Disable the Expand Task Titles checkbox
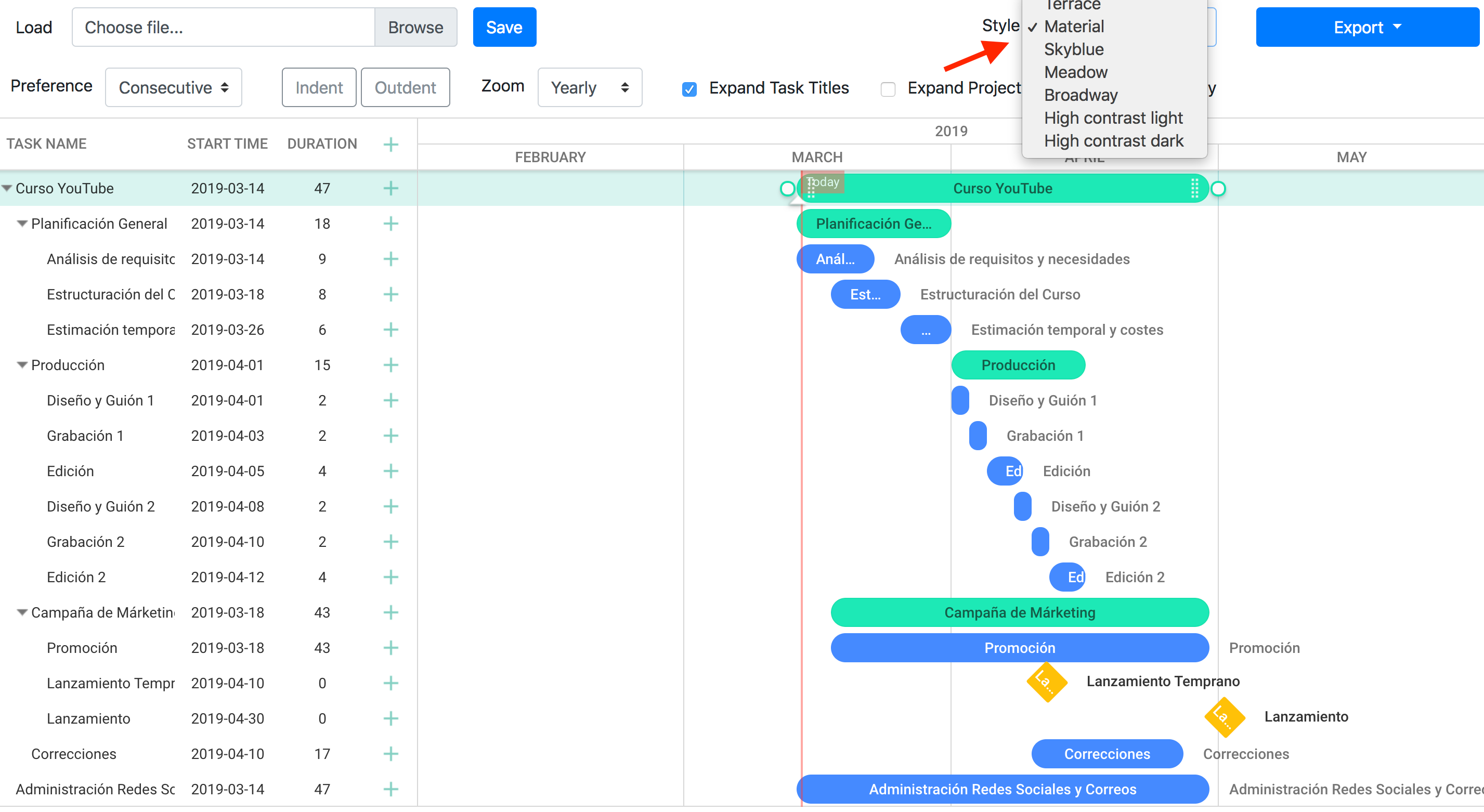Viewport: 1484px width, 812px height. pyautogui.click(x=689, y=89)
